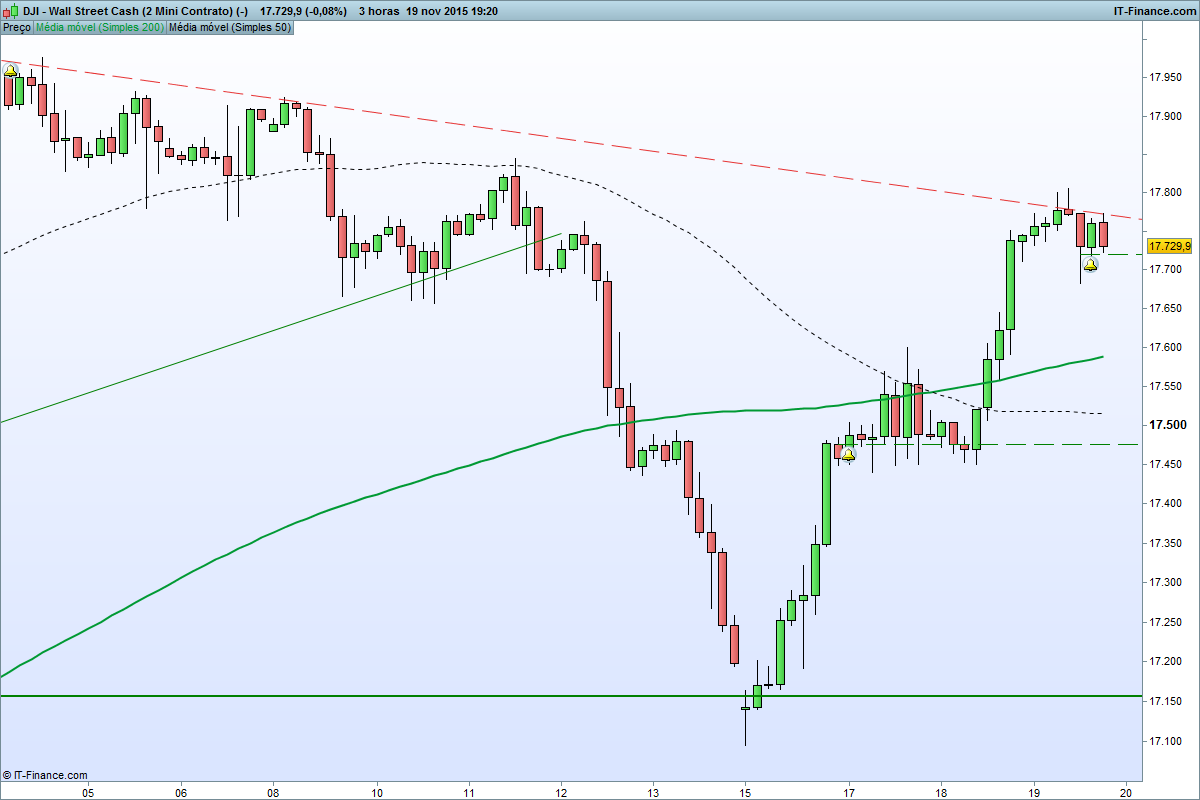The image size is (1200, 800).
Task: Click the current price tag 17.729,9 on the axis
Action: coord(1170,246)
